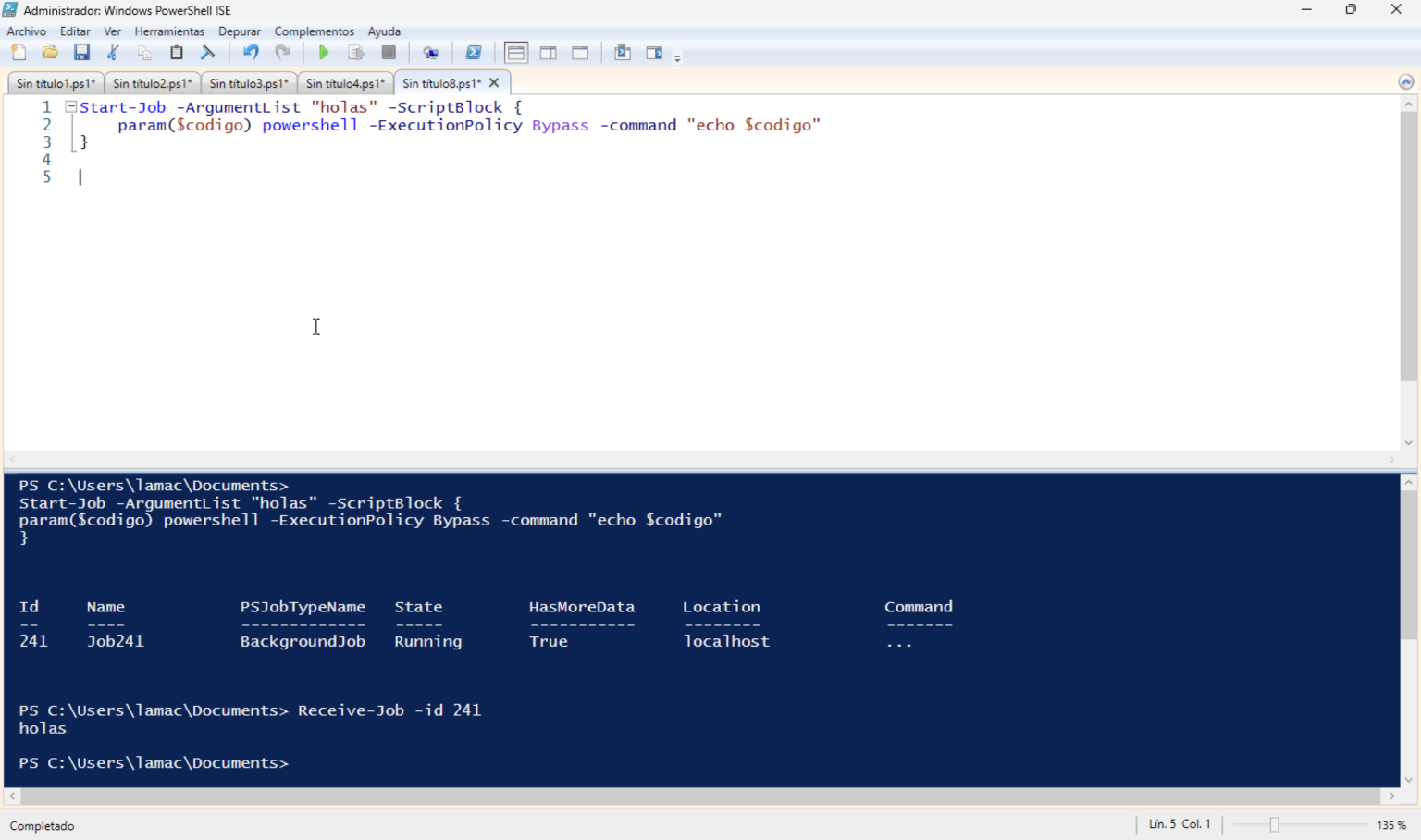Close the Sin título8.ps1 tab
The height and width of the screenshot is (840, 1421).
494,82
